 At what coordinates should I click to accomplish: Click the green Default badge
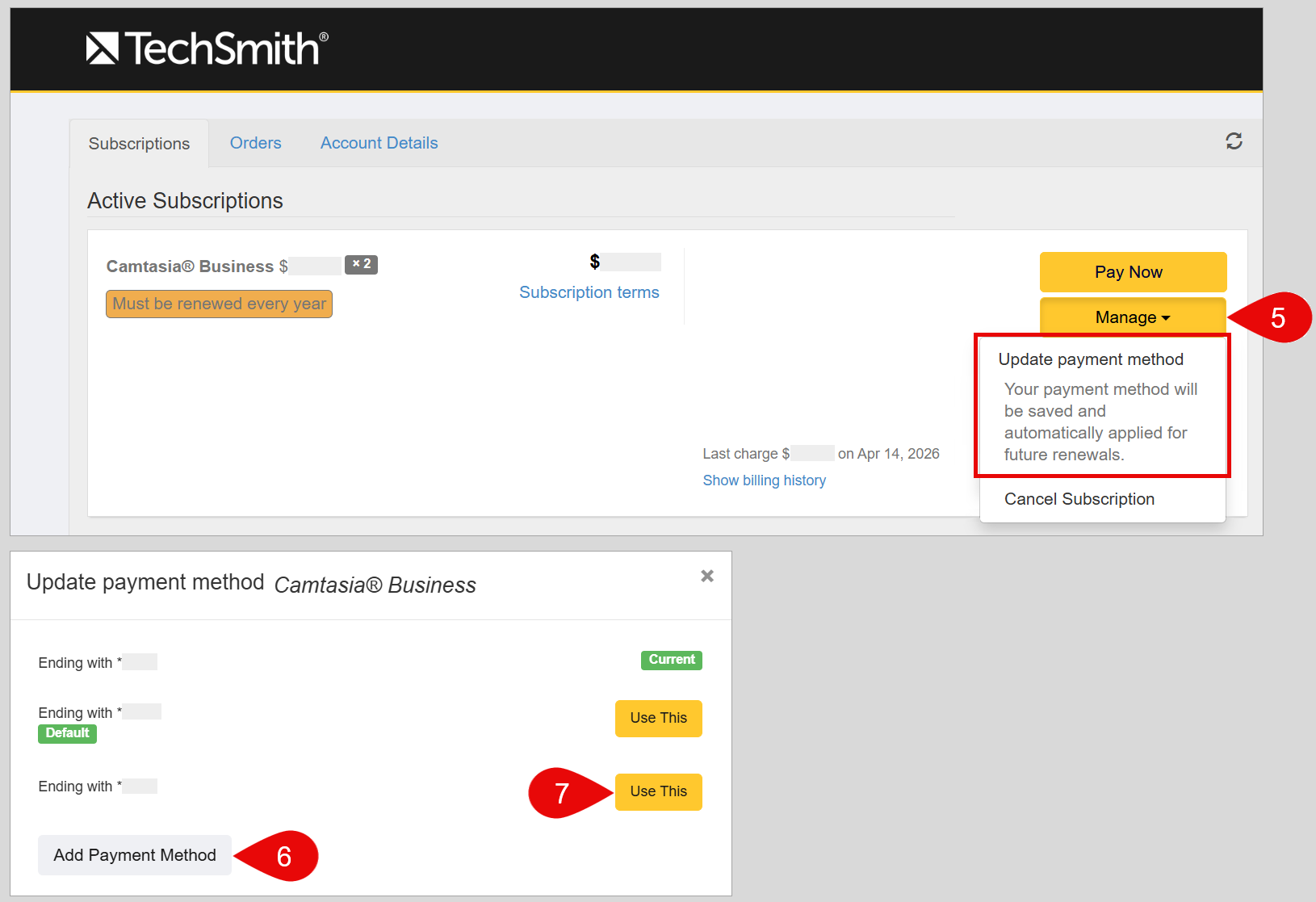[67, 733]
